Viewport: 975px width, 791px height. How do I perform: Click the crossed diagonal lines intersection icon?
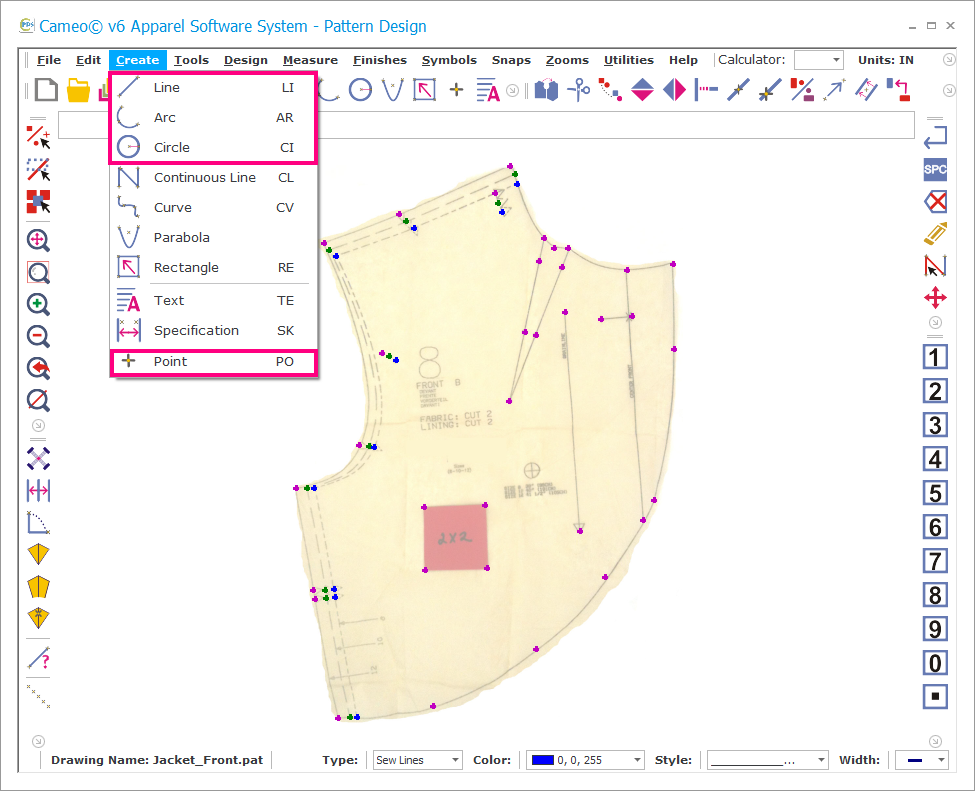click(39, 459)
